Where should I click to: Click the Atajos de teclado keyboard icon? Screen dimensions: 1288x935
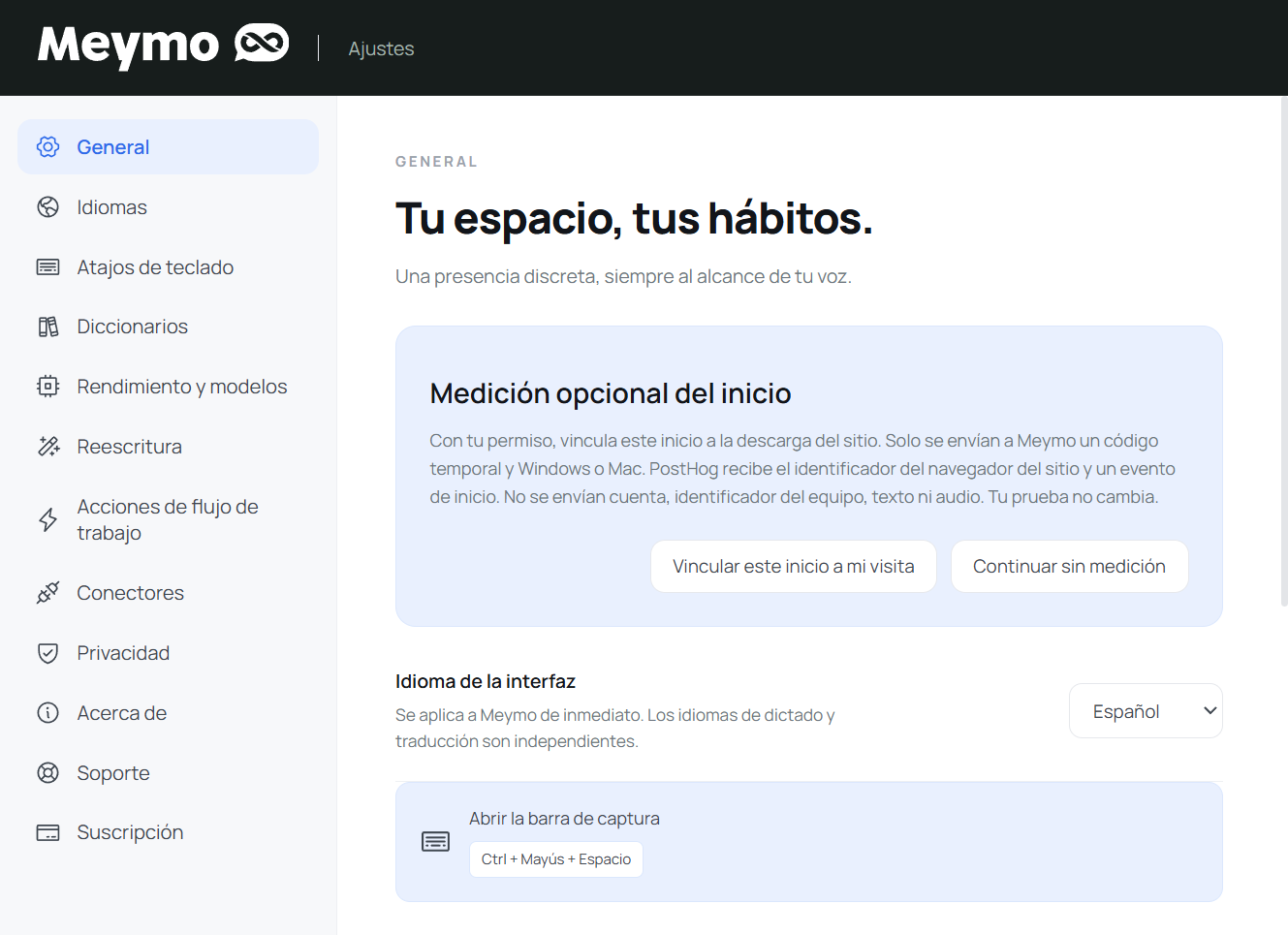click(x=47, y=267)
